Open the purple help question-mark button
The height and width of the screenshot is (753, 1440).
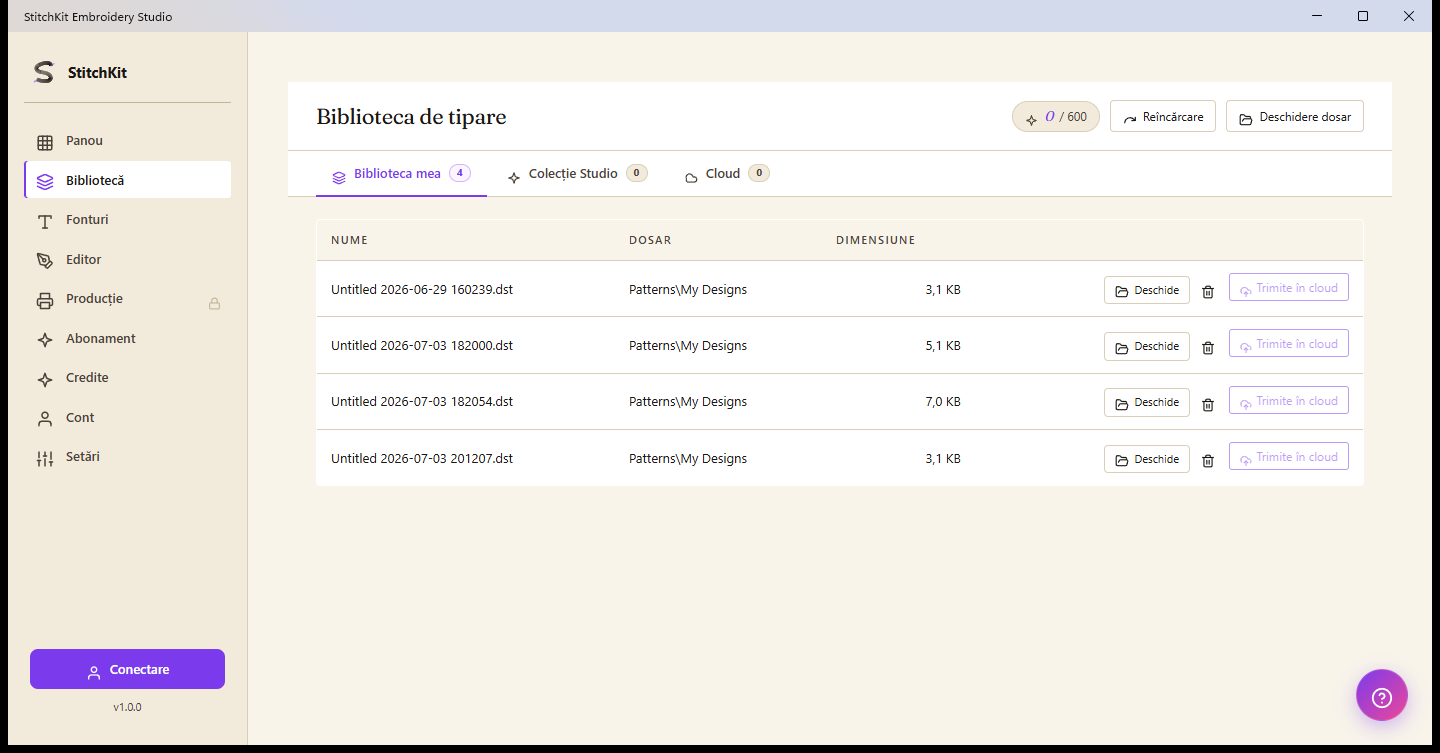point(1382,695)
